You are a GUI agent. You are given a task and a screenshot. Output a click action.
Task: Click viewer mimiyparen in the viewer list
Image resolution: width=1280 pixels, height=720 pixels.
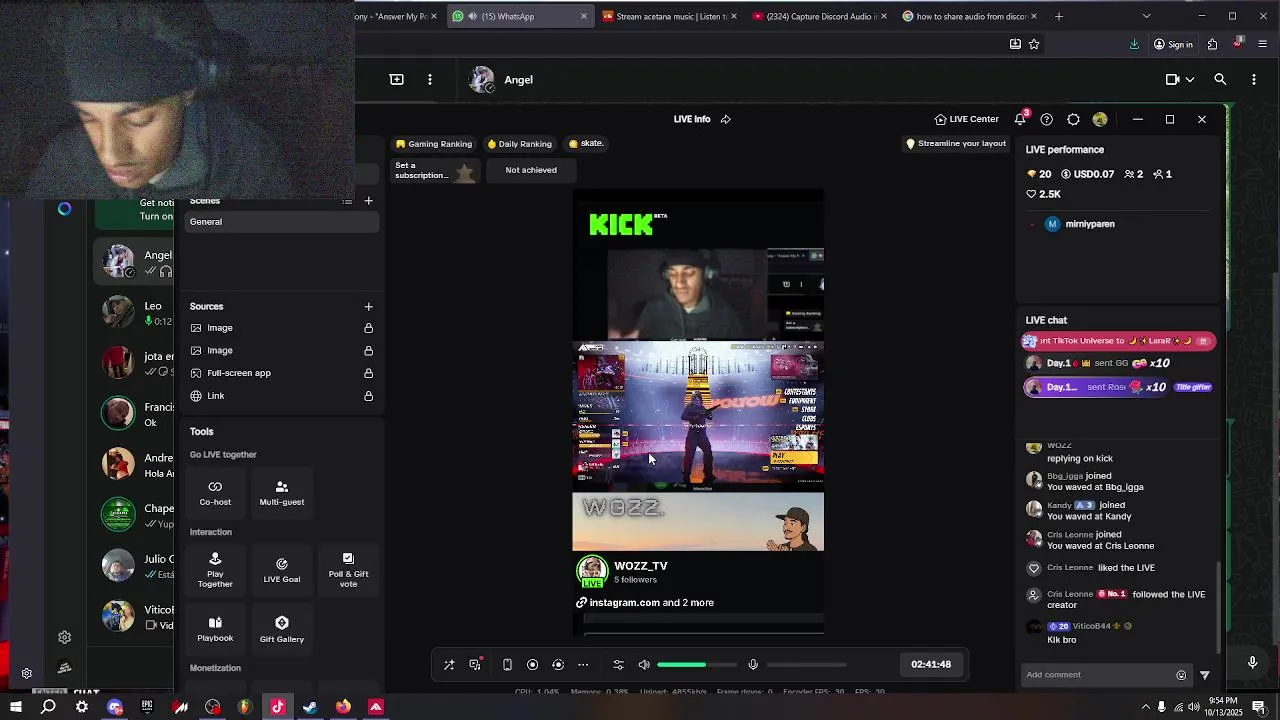[1080, 224]
